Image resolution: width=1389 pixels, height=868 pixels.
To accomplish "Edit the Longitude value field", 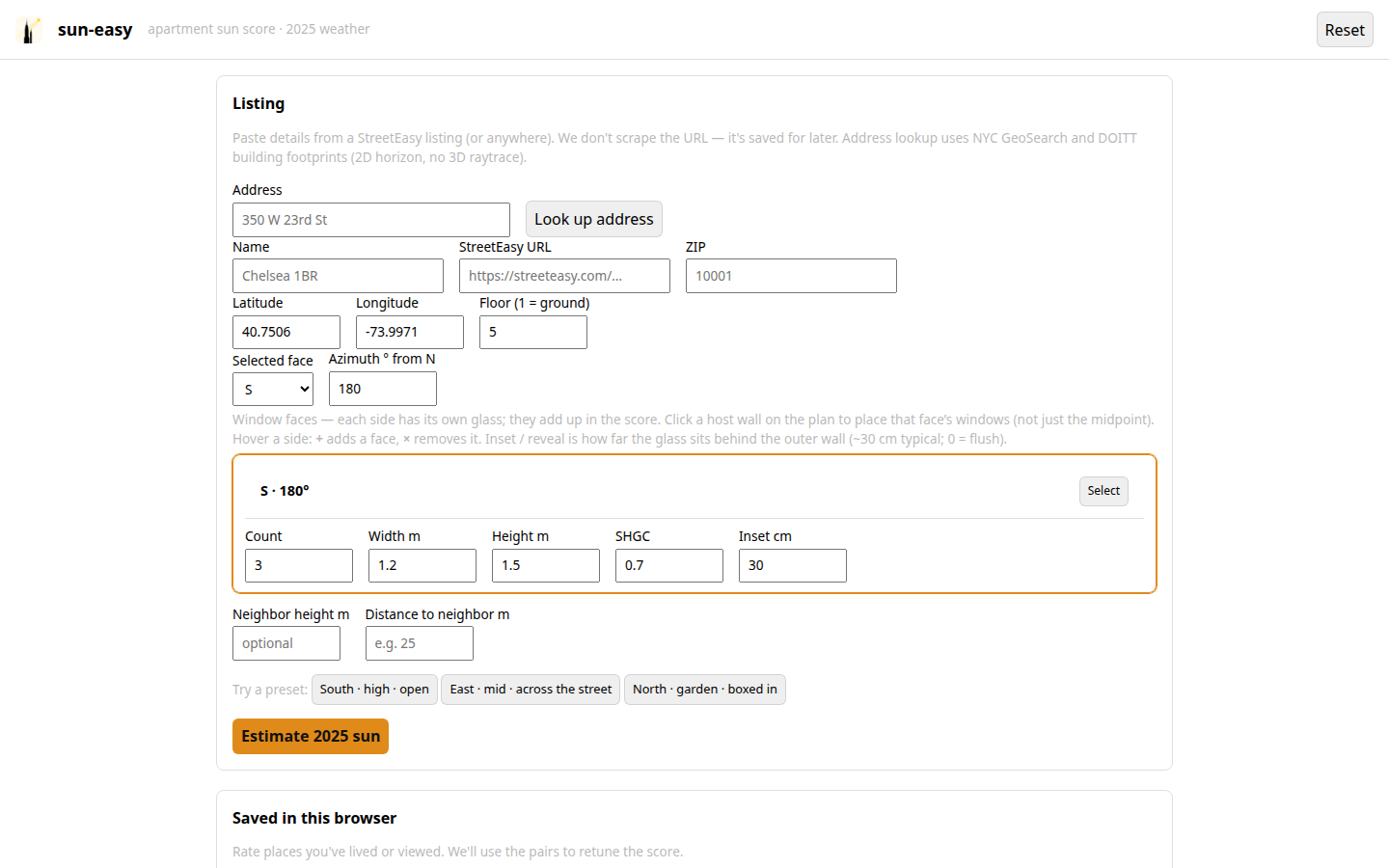I will (410, 332).
